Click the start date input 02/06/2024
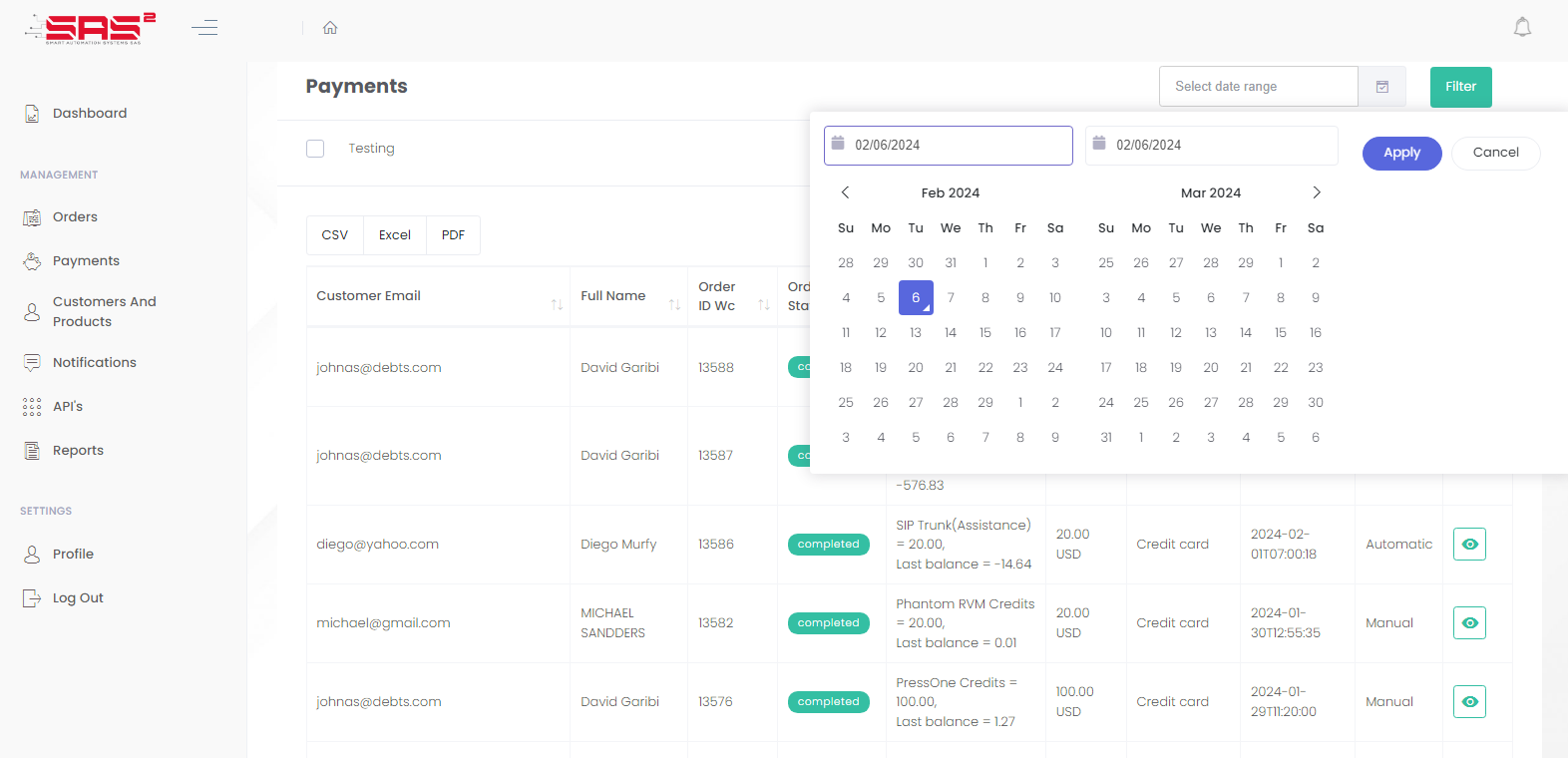 pos(949,146)
